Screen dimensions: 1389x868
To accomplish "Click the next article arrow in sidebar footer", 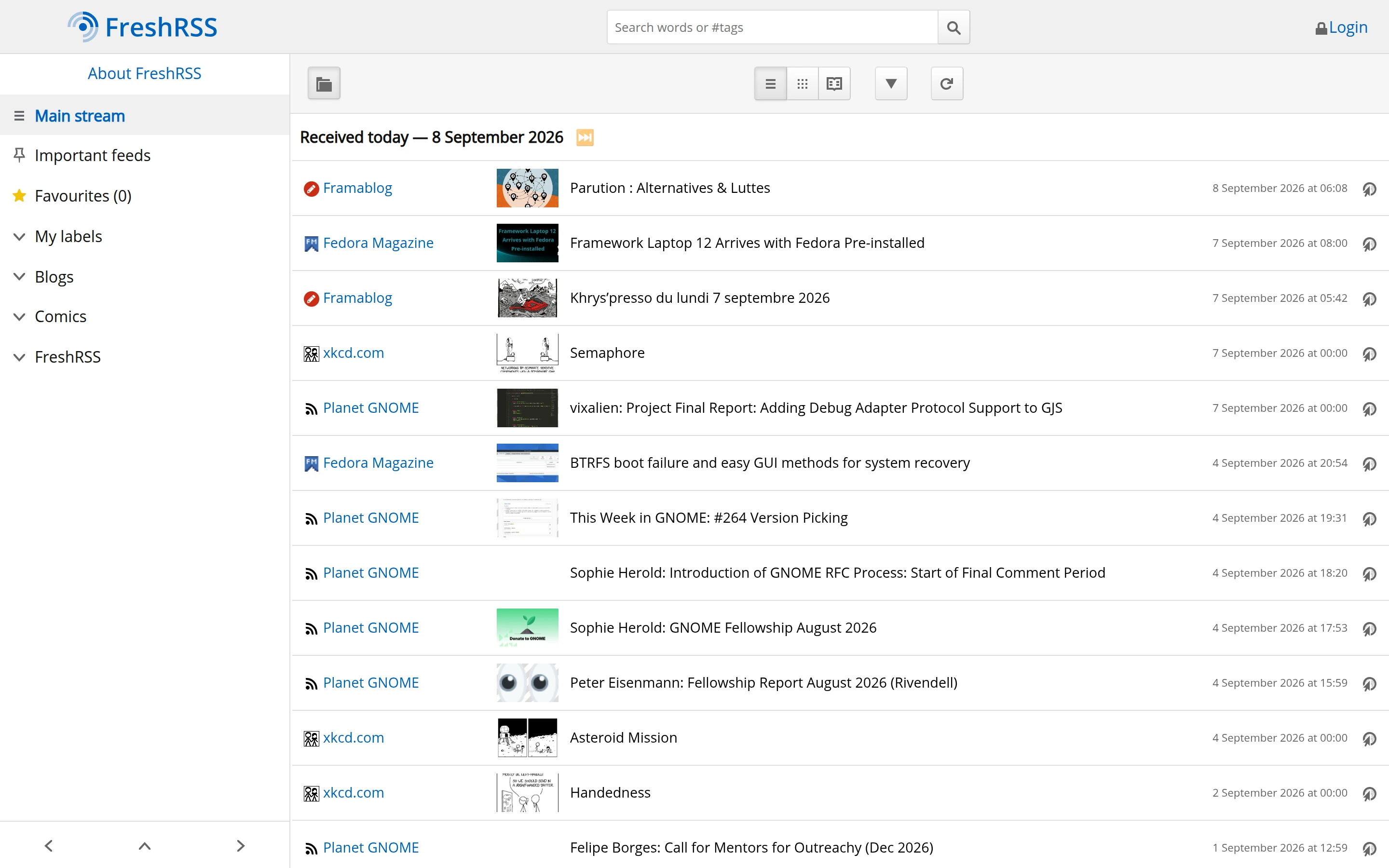I will point(241,846).
